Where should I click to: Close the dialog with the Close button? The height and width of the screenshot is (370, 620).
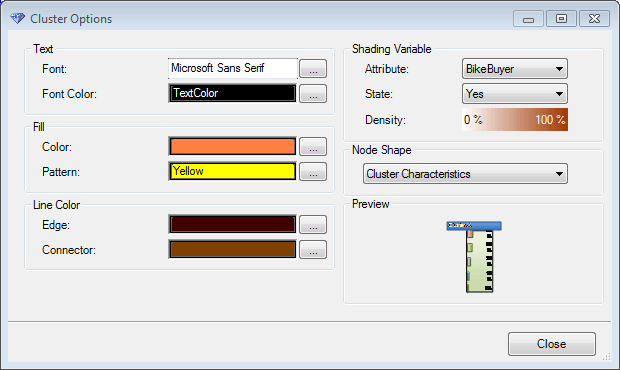click(x=552, y=344)
